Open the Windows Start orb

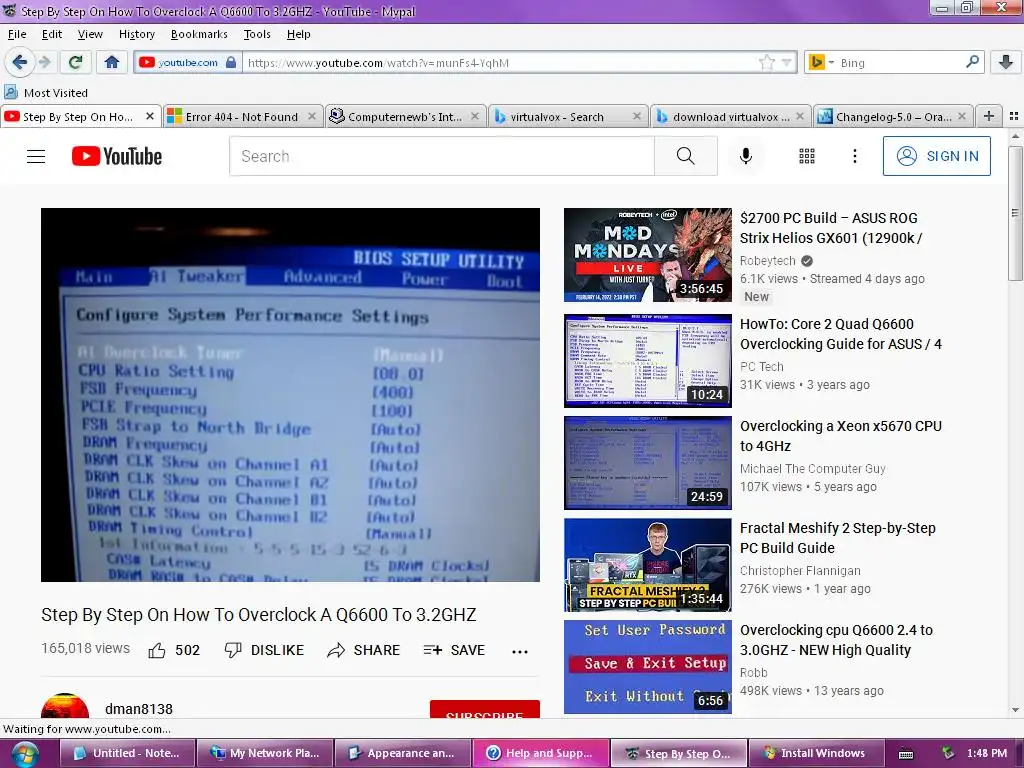[x=24, y=754]
